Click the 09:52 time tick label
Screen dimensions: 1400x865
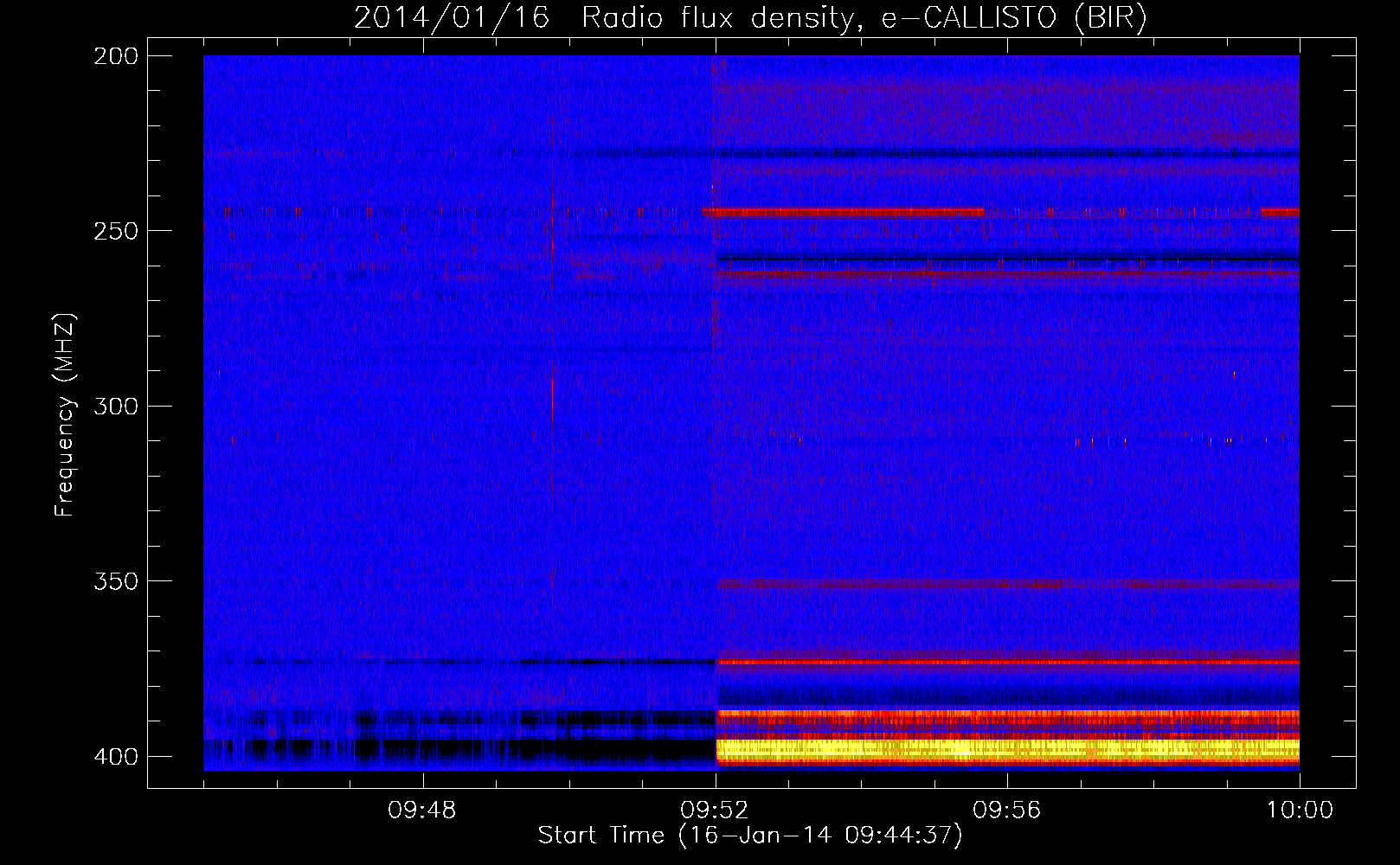point(715,811)
